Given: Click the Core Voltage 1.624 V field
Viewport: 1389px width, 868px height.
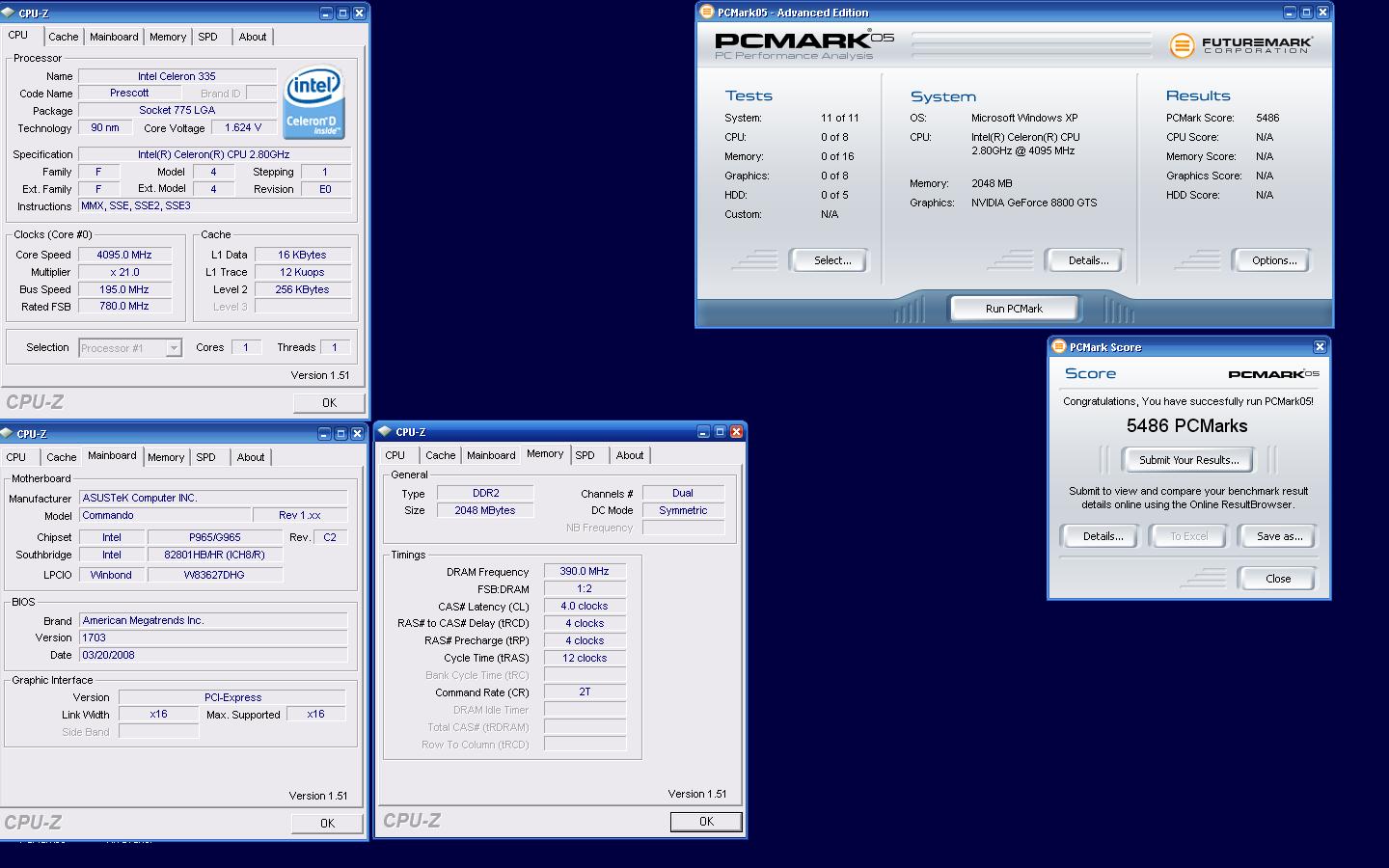Looking at the screenshot, I should pyautogui.click(x=243, y=128).
